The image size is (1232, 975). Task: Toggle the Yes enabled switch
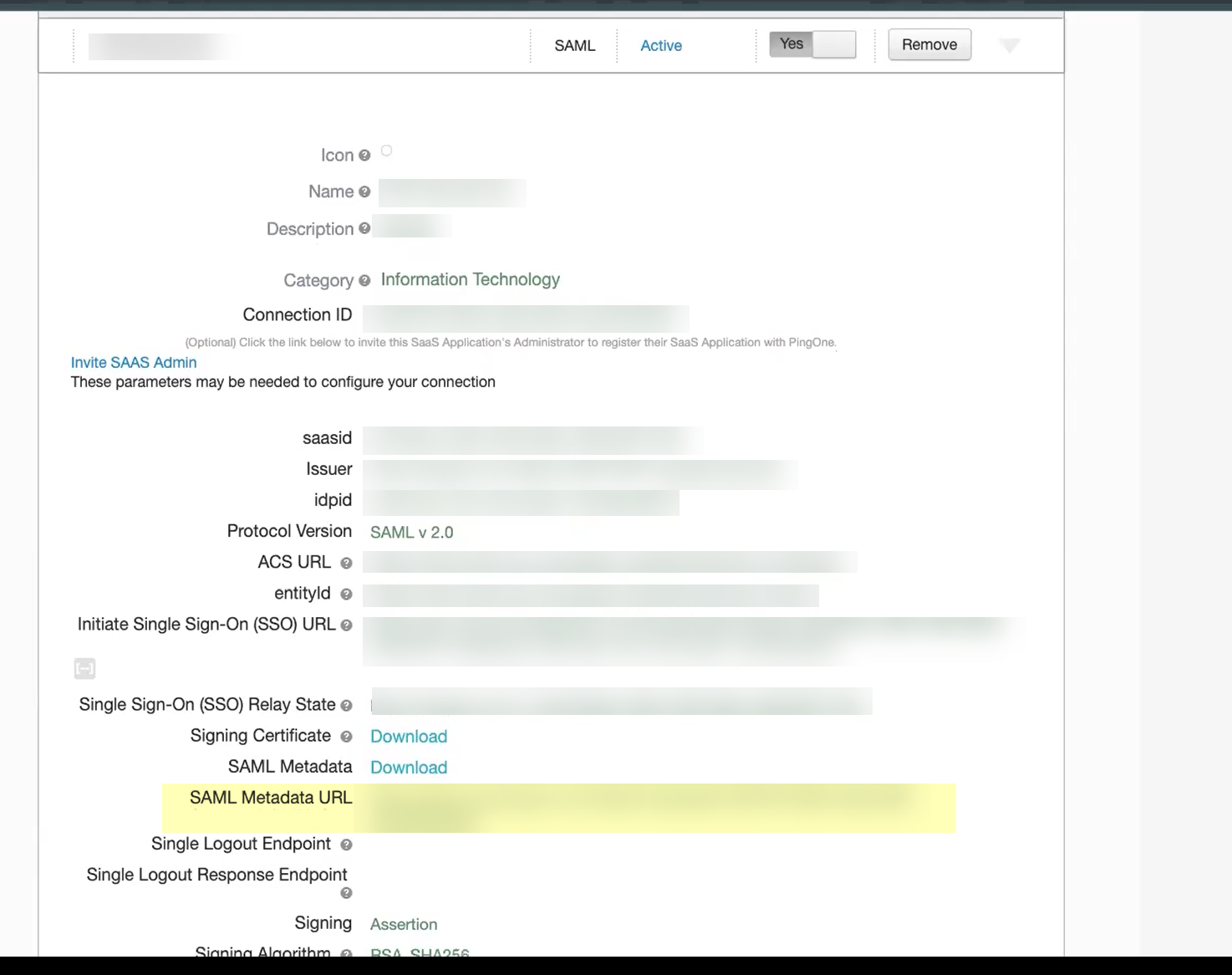tap(812, 44)
